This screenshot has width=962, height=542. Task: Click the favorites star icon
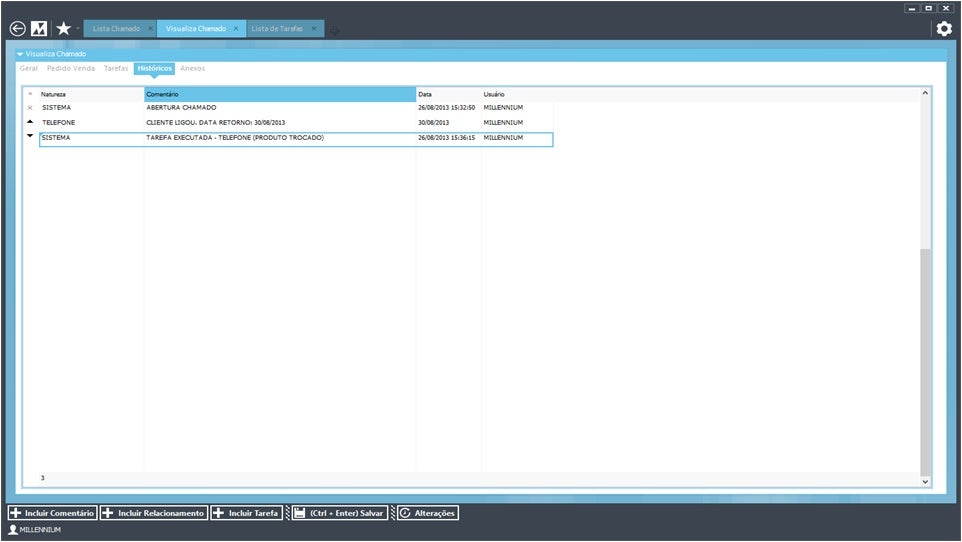(x=63, y=29)
